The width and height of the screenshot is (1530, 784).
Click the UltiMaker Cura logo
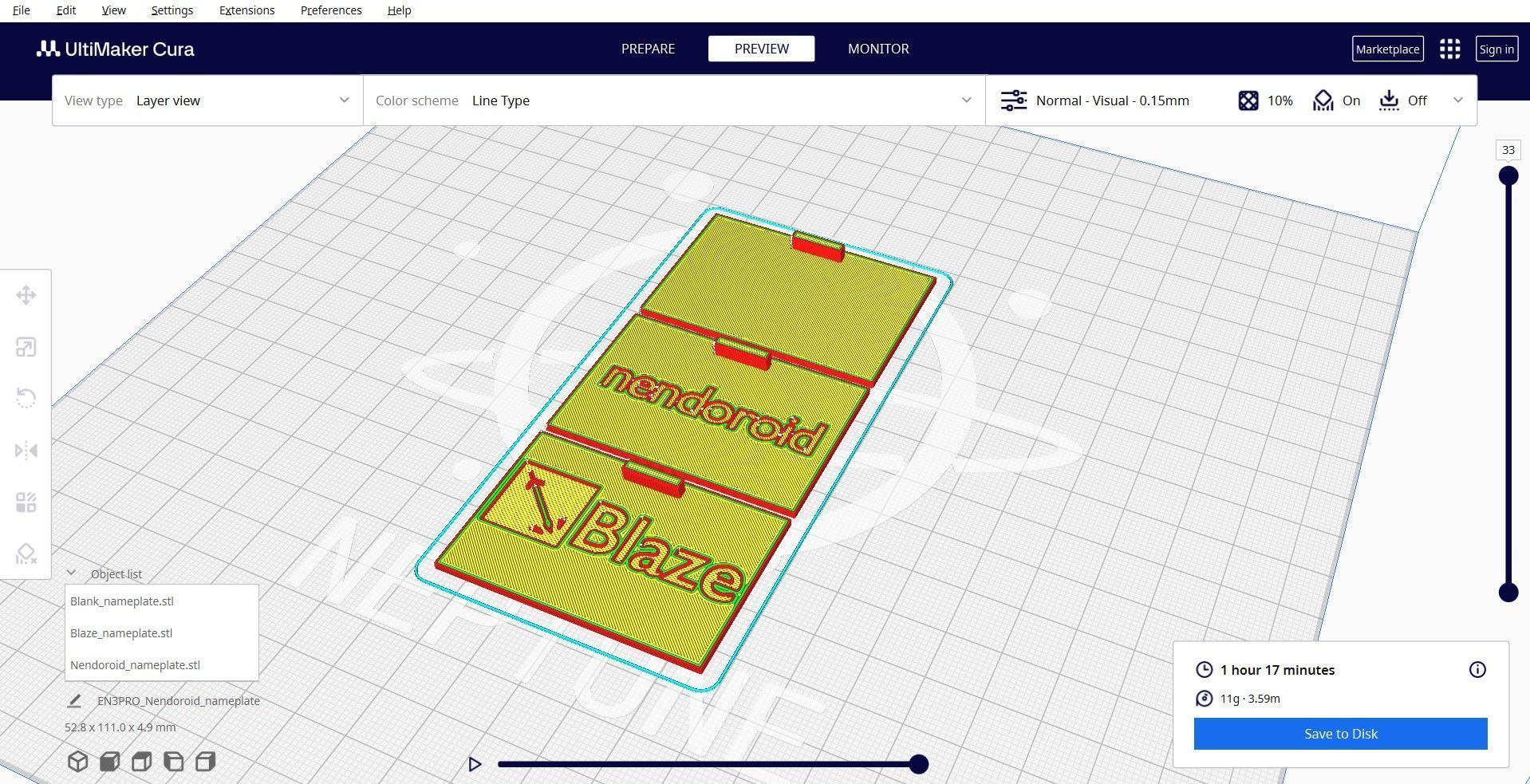point(116,49)
